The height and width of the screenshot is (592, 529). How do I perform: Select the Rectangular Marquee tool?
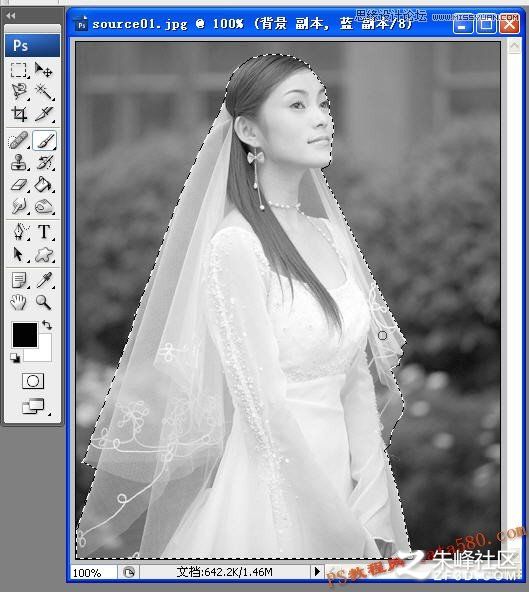click(x=19, y=70)
